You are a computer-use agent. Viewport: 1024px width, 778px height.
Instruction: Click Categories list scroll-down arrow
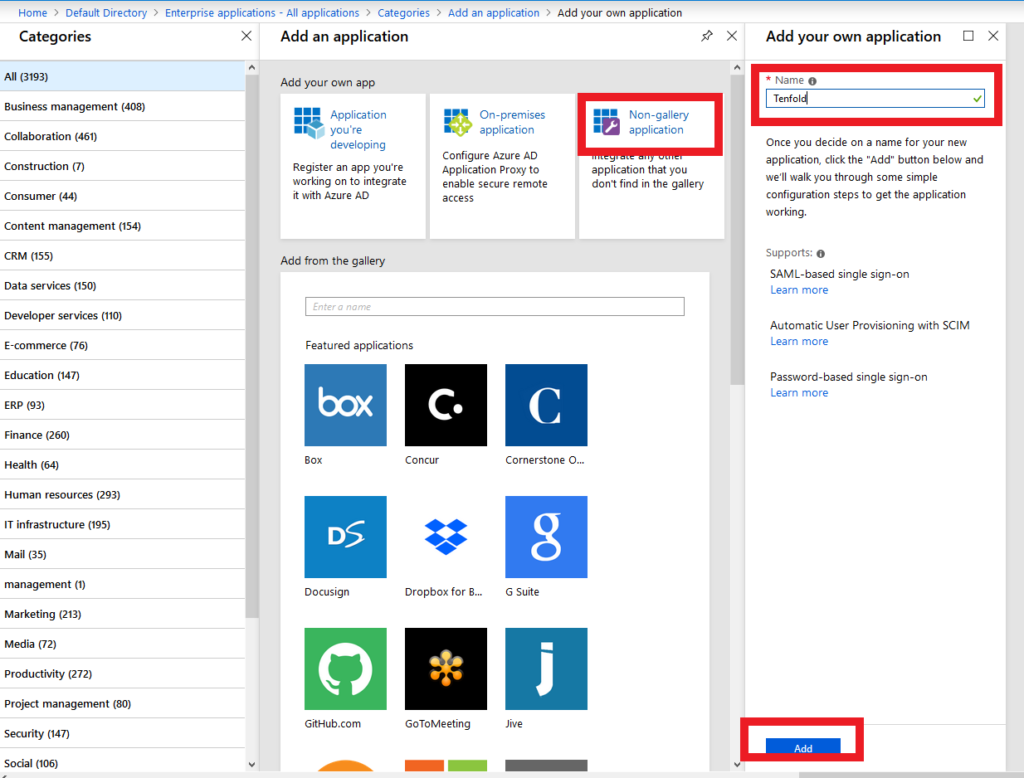click(252, 764)
